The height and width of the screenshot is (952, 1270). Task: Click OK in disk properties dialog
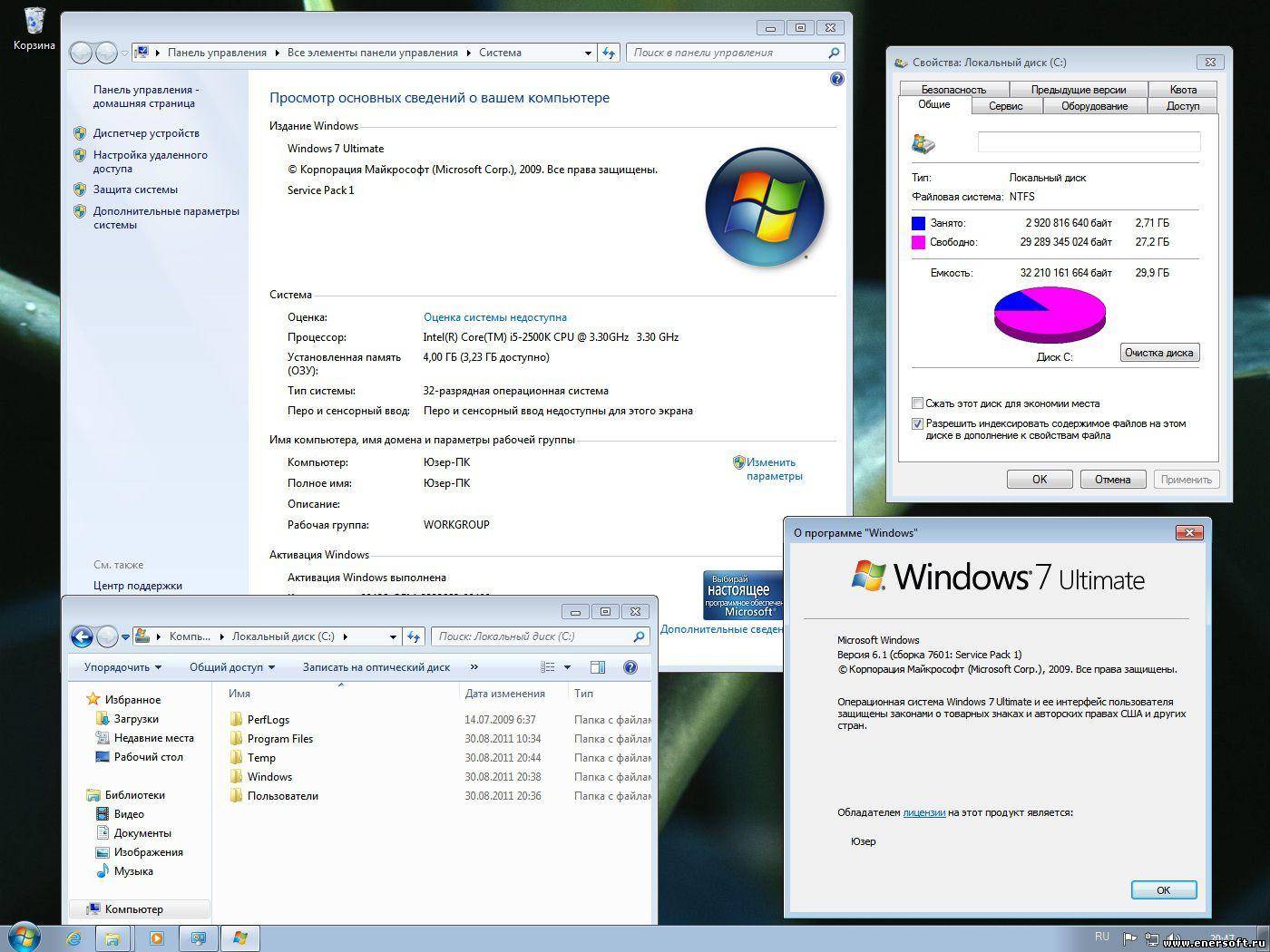pos(1040,480)
